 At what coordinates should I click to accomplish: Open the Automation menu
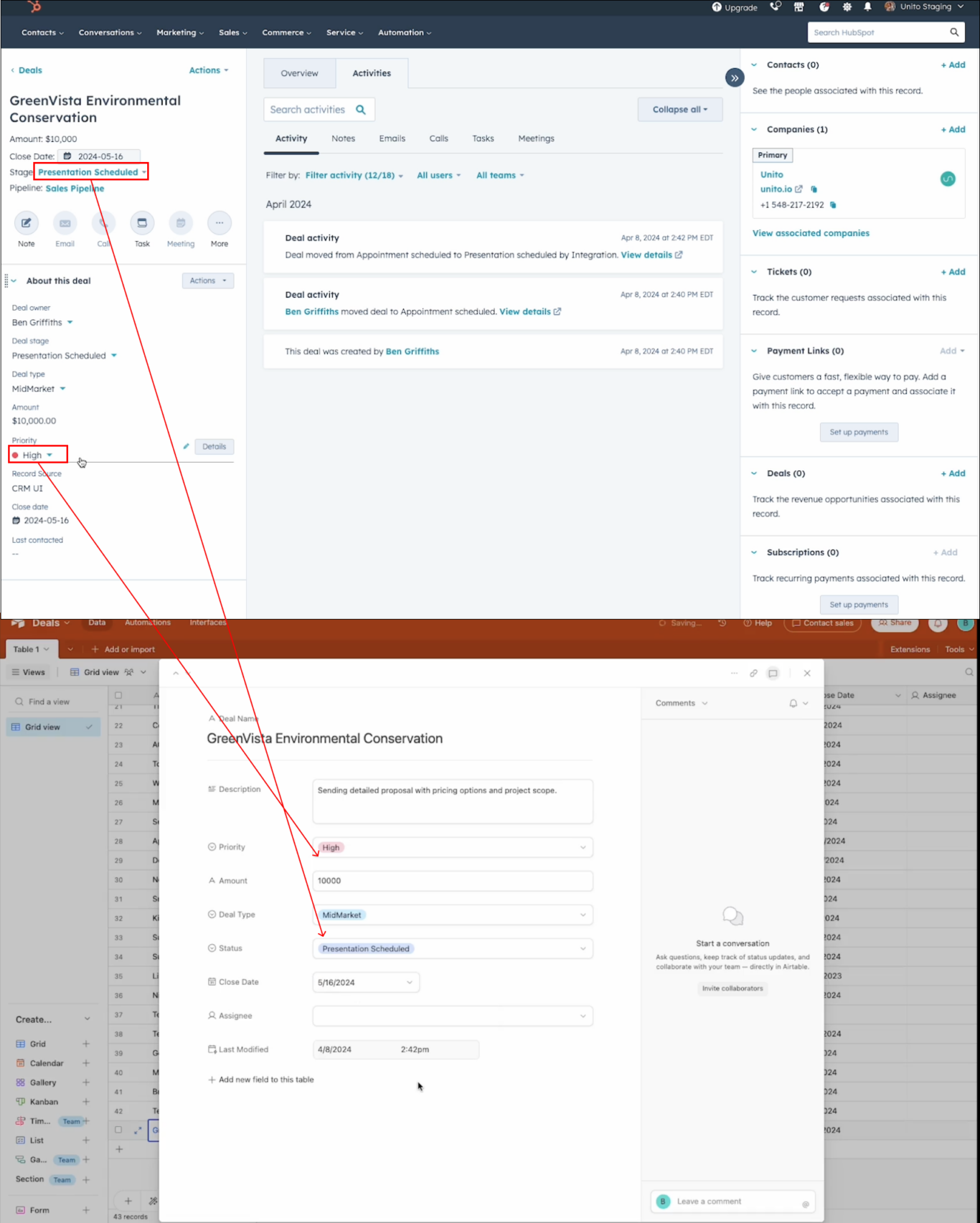point(405,33)
